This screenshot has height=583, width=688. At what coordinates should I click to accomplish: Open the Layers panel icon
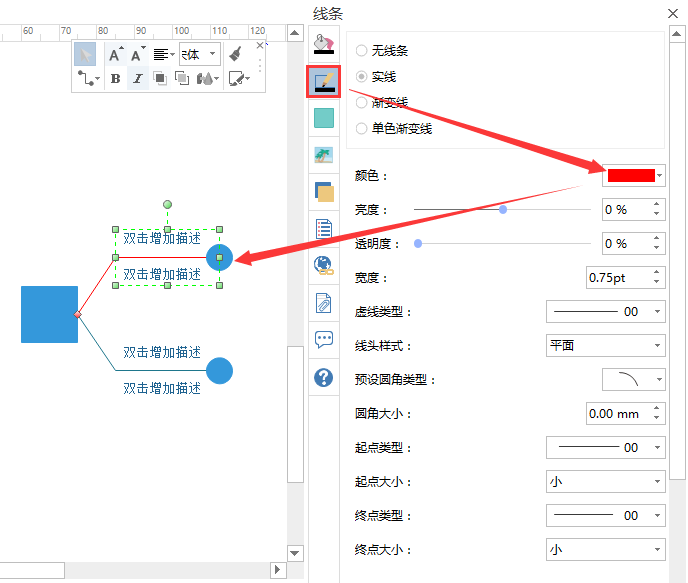(324, 192)
